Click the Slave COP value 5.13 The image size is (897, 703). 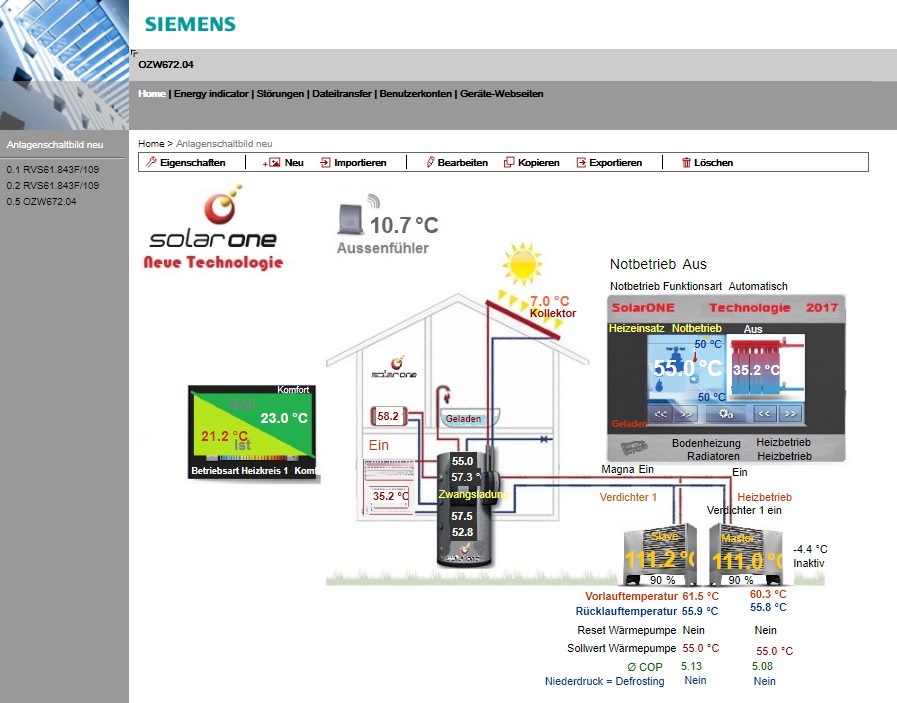pos(691,666)
